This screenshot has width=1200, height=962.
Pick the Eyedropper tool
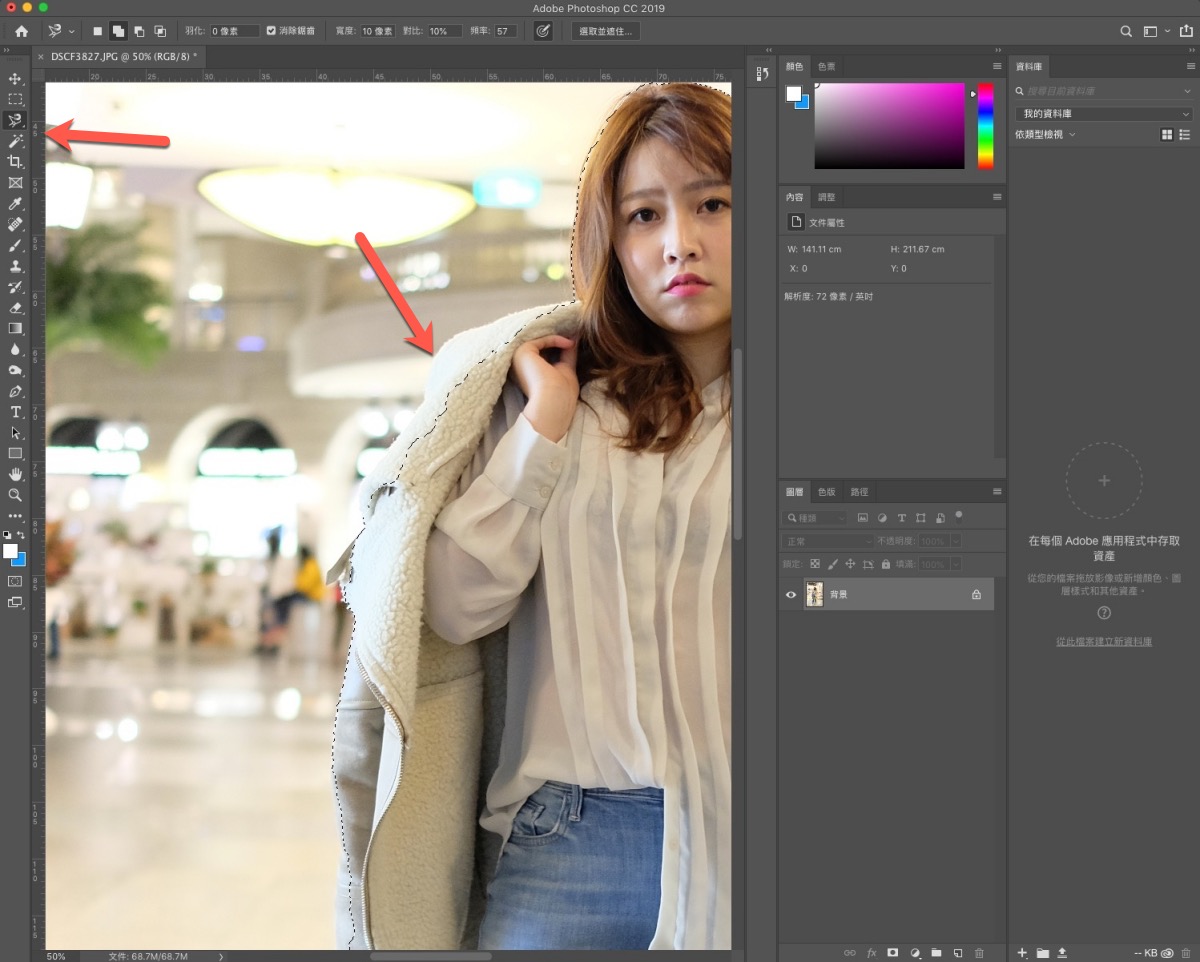click(x=15, y=204)
